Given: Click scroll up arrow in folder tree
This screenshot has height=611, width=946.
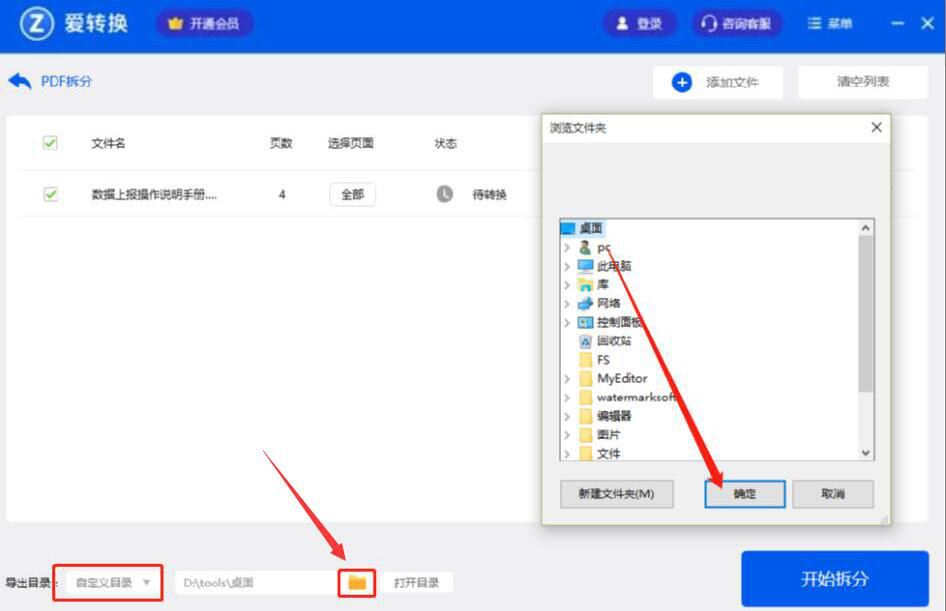Looking at the screenshot, I should point(866,227).
